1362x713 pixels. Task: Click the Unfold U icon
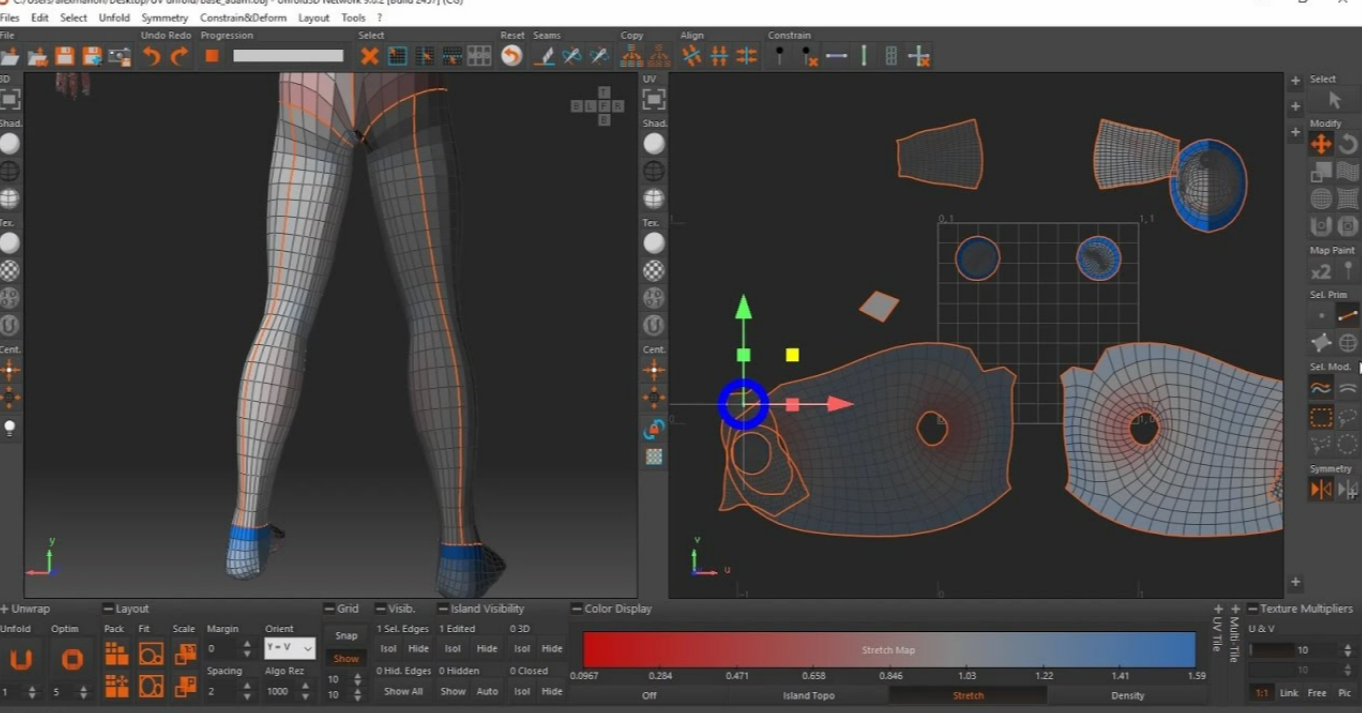click(x=21, y=659)
